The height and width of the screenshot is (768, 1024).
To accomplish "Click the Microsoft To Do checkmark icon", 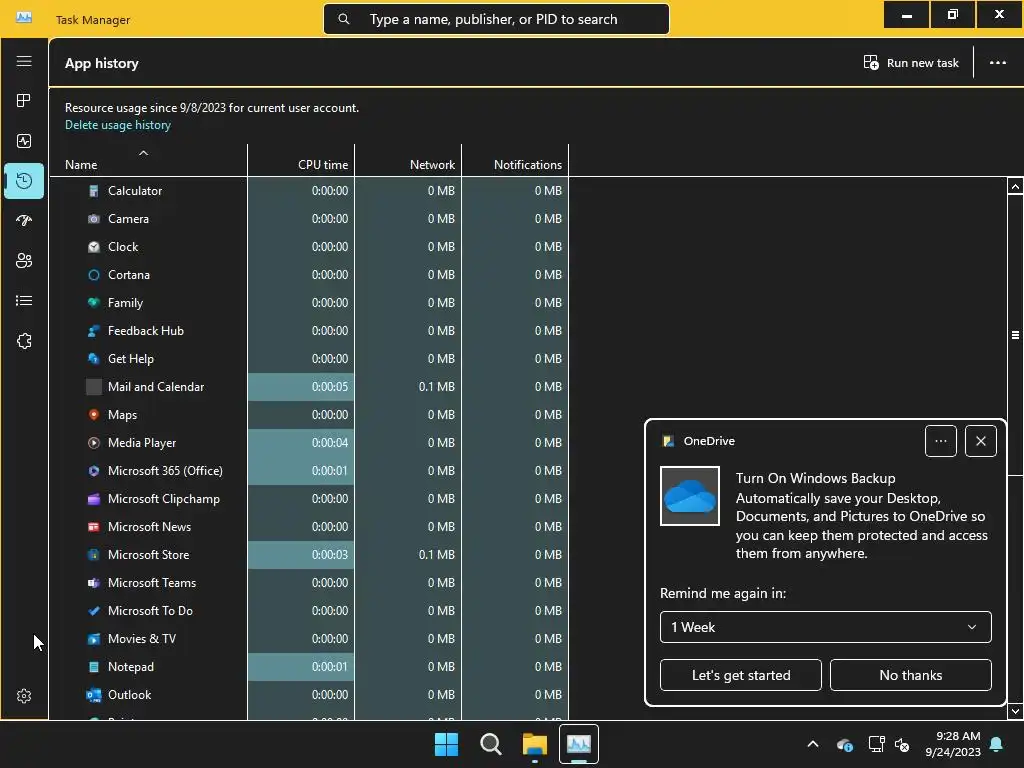I will tap(94, 611).
